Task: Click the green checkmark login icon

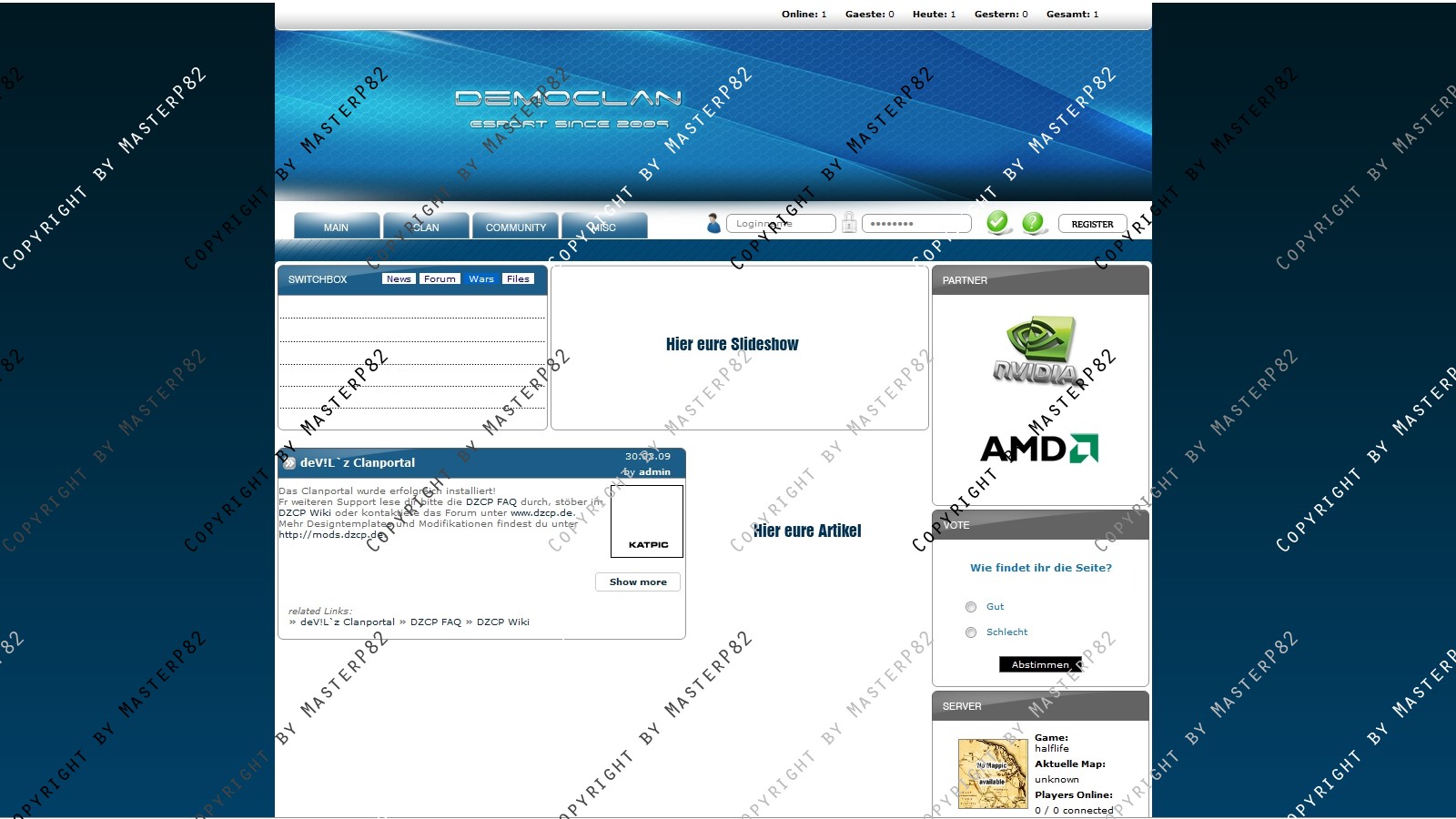Action: pyautogui.click(x=998, y=222)
